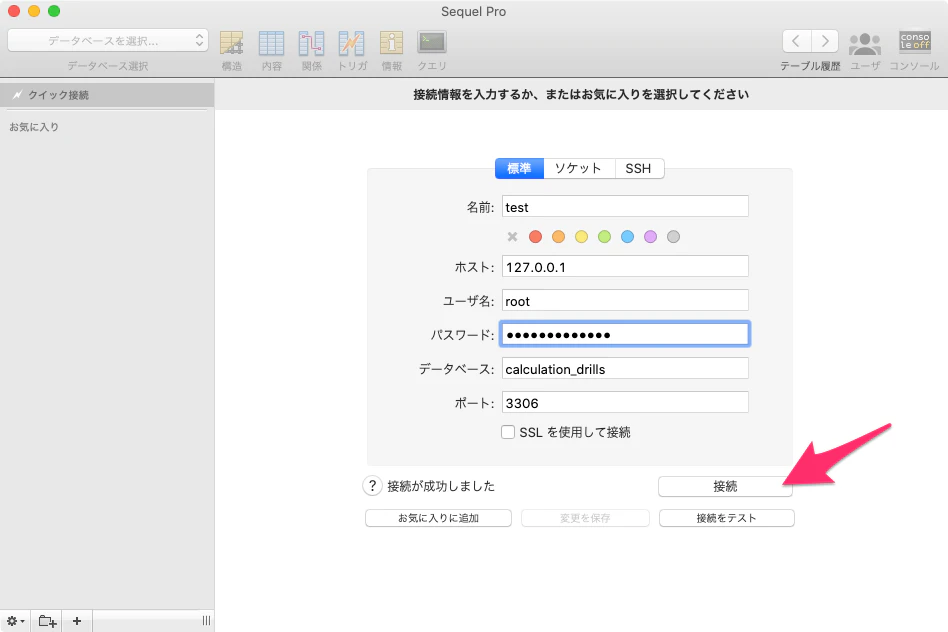This screenshot has width=948, height=632.
Task: Click the 接続をテスト button
Action: click(x=726, y=518)
